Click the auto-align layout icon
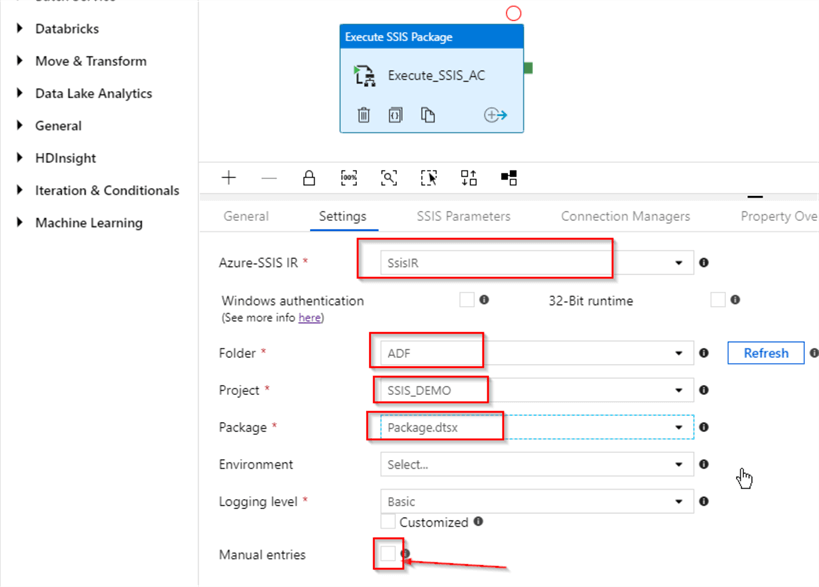Image resolution: width=819 pixels, height=587 pixels. click(468, 178)
